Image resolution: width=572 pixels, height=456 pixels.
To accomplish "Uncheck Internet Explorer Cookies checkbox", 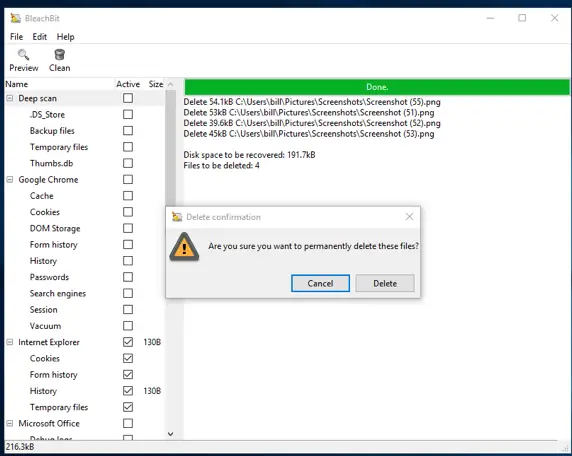I will coord(128,358).
